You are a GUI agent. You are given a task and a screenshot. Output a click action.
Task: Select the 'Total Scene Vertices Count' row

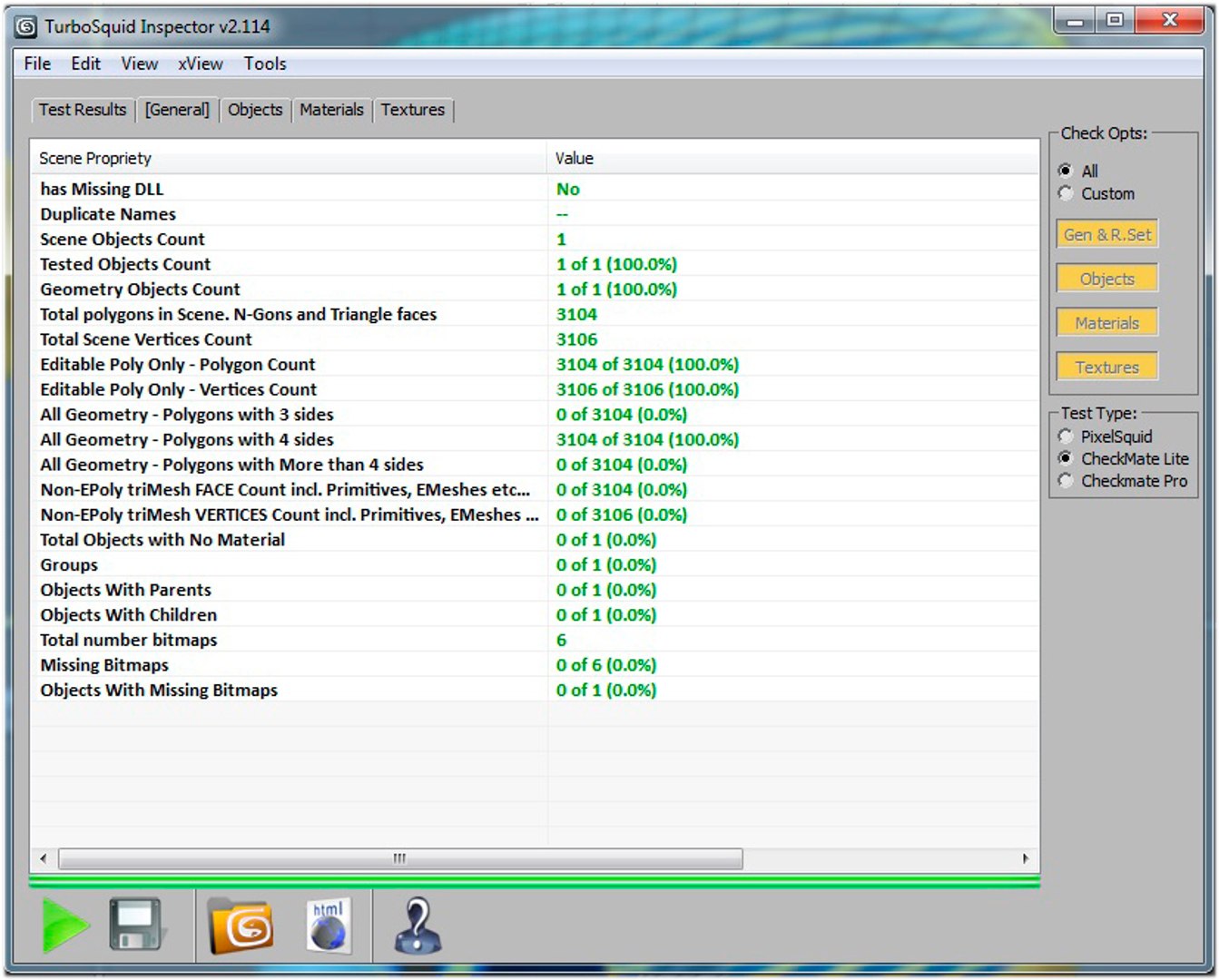point(535,339)
